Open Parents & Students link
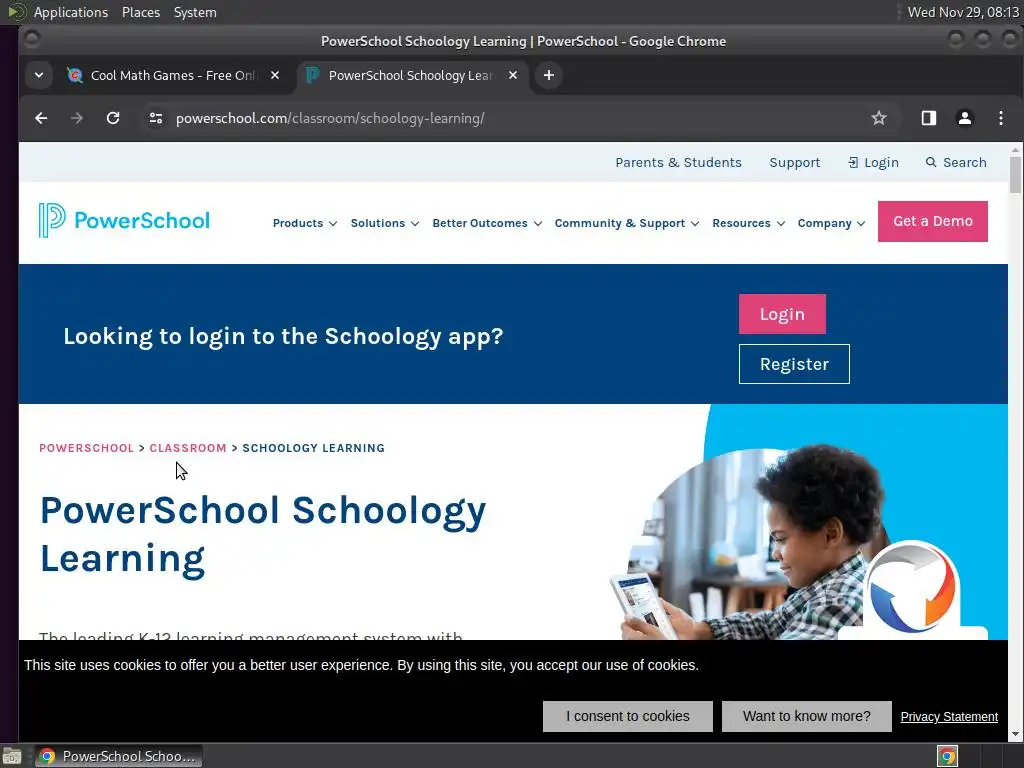 (678, 163)
